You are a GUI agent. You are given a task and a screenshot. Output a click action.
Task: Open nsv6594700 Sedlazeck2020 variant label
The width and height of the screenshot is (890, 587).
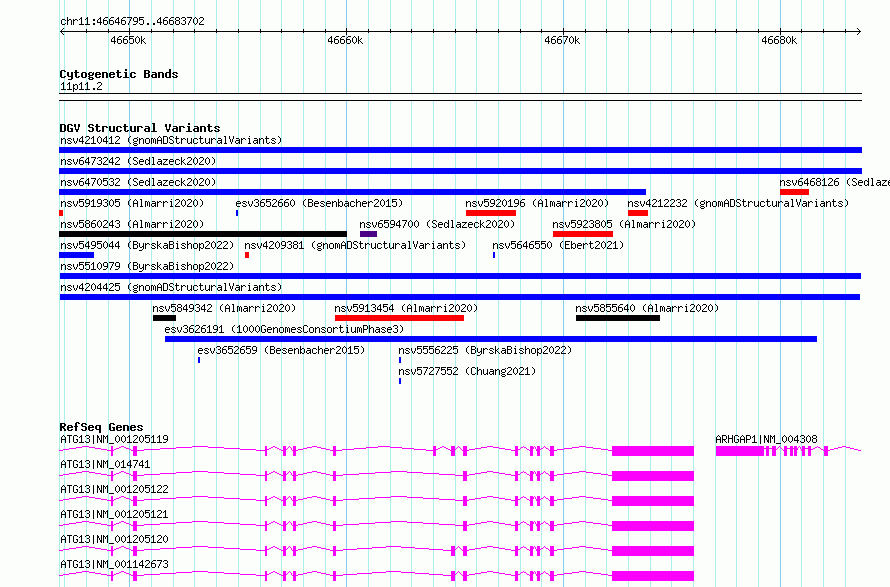pyautogui.click(x=437, y=224)
